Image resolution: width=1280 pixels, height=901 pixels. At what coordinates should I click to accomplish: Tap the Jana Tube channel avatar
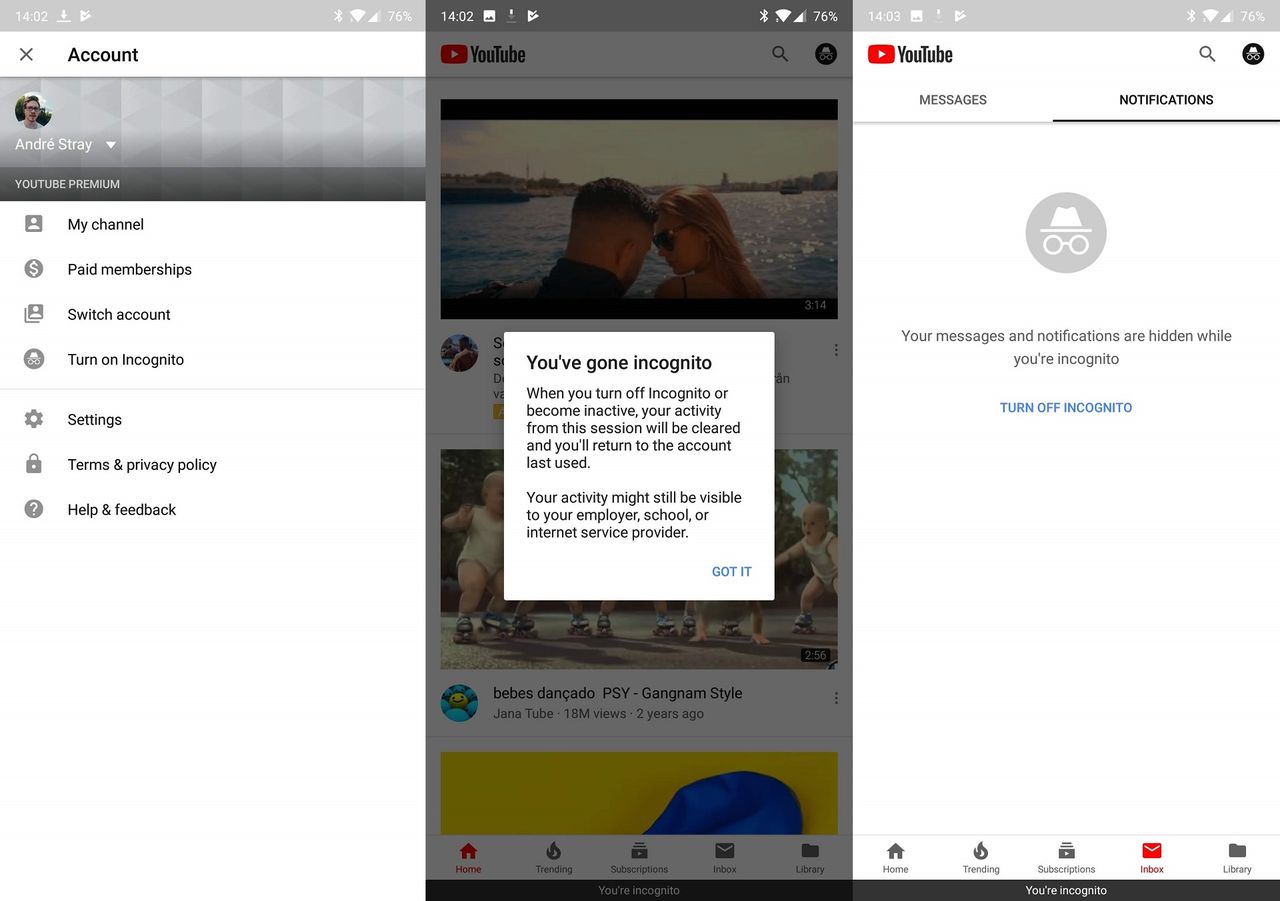point(459,703)
